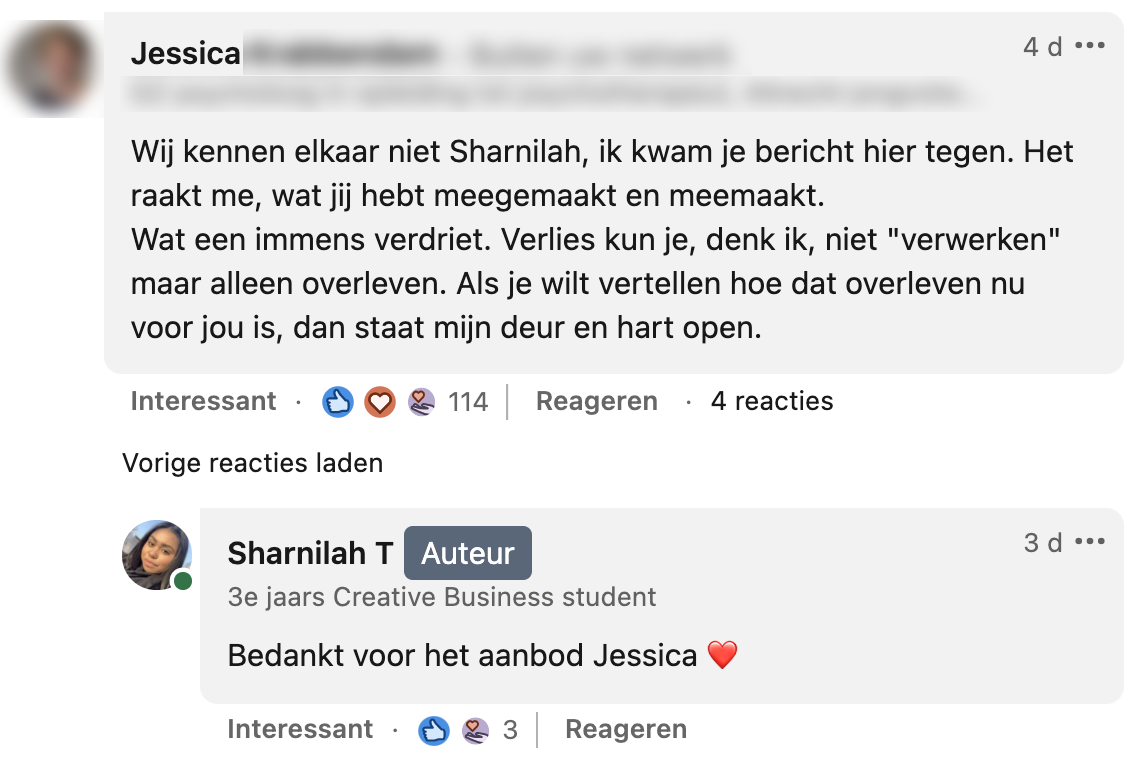Open Jessica's profile via her name

click(x=186, y=54)
